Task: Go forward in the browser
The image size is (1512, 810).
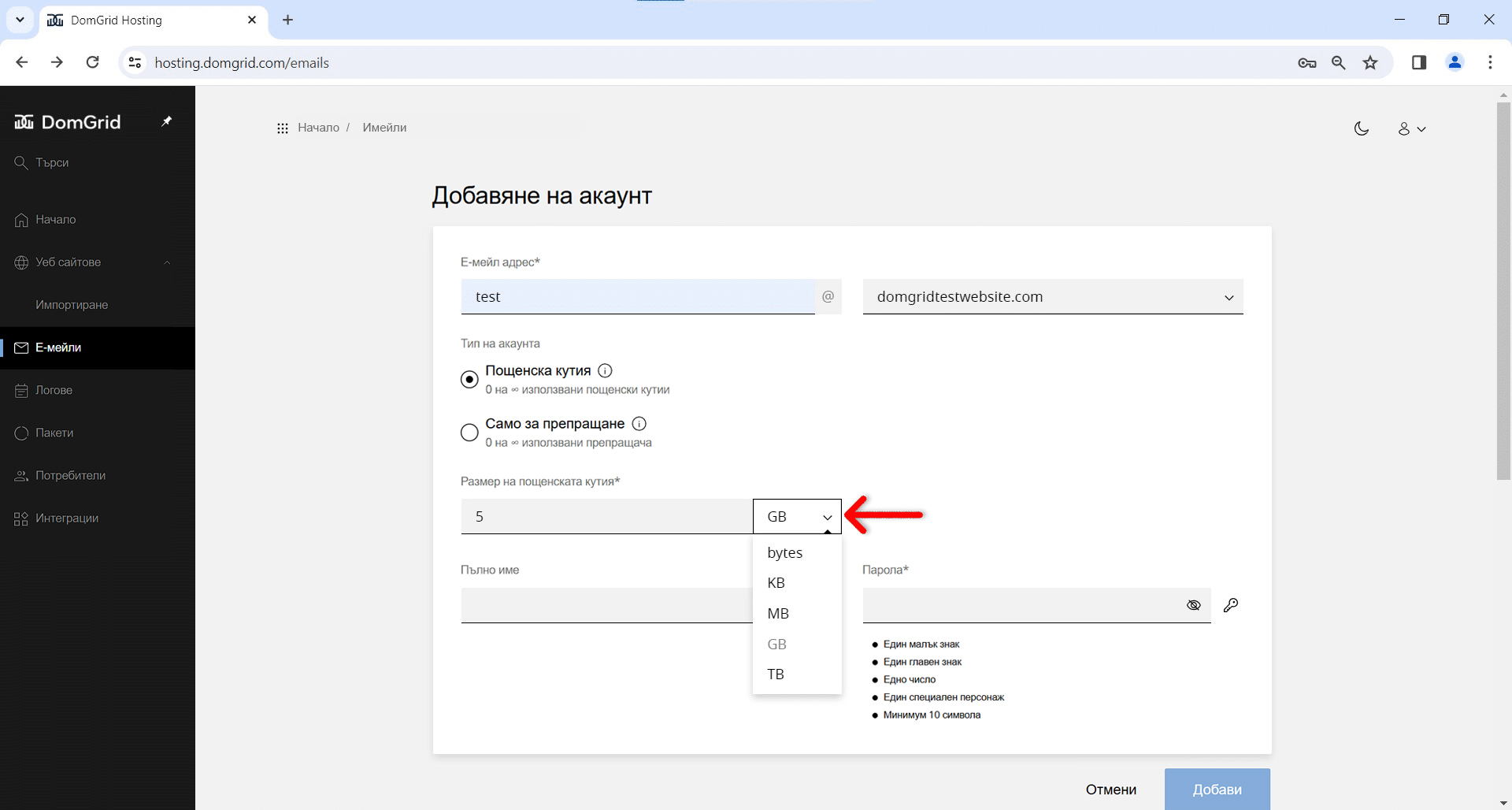Action: pyautogui.click(x=57, y=62)
